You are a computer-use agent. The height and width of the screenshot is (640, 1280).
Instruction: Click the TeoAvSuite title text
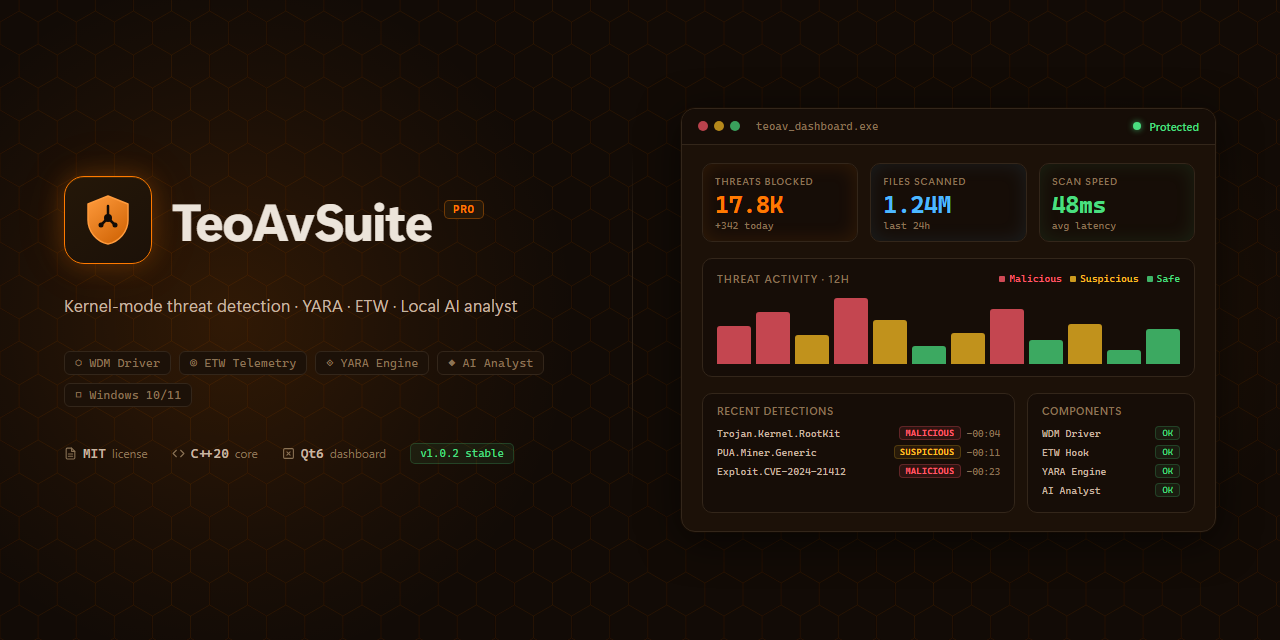302,224
